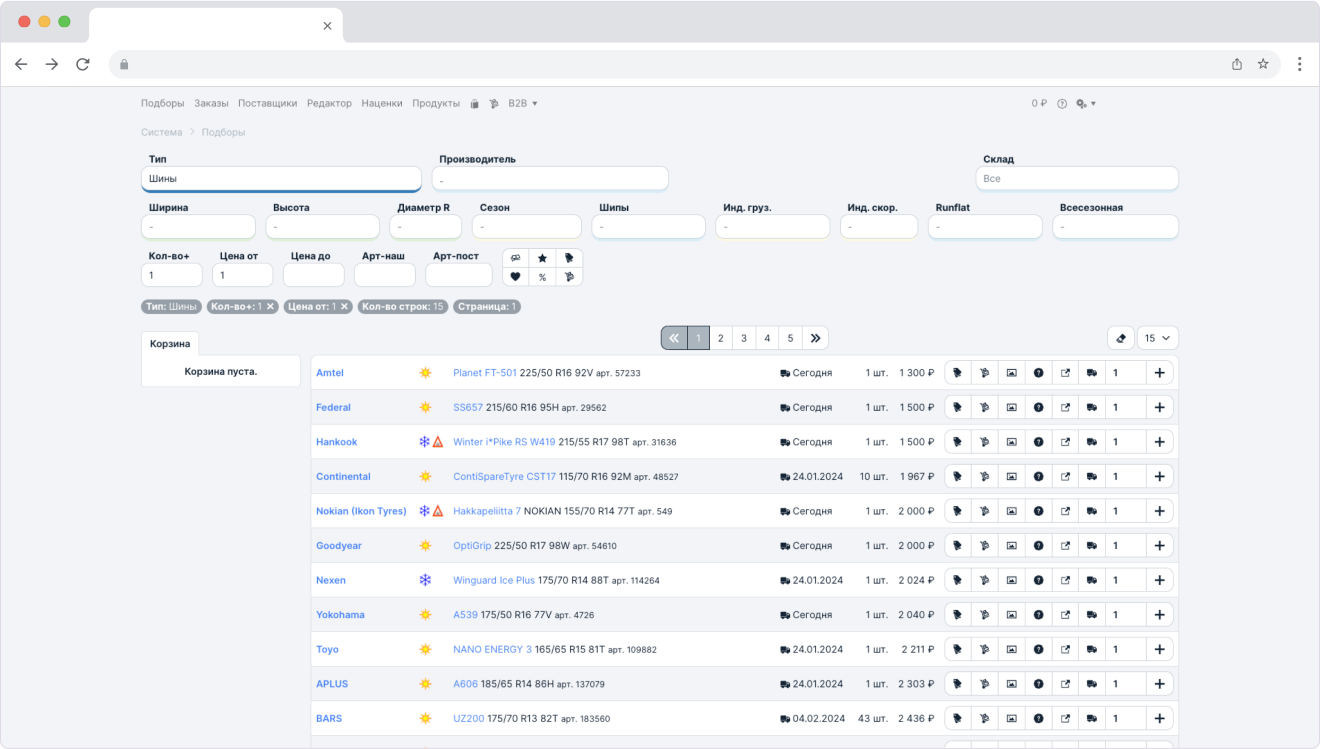1320x749 pixels.
Task: Open the Сезон dropdown
Action: (526, 227)
